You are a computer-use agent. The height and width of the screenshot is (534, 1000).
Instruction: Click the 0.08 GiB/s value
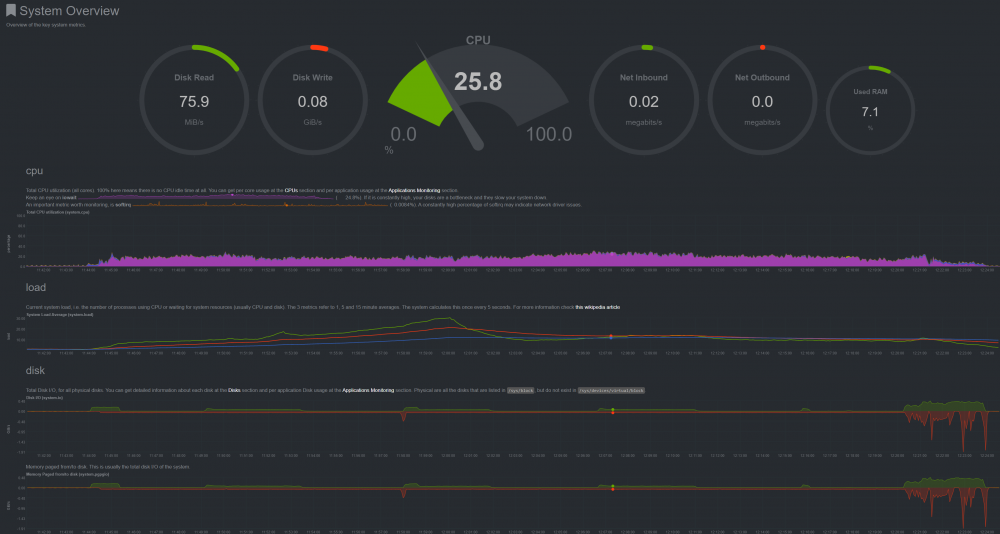312,102
